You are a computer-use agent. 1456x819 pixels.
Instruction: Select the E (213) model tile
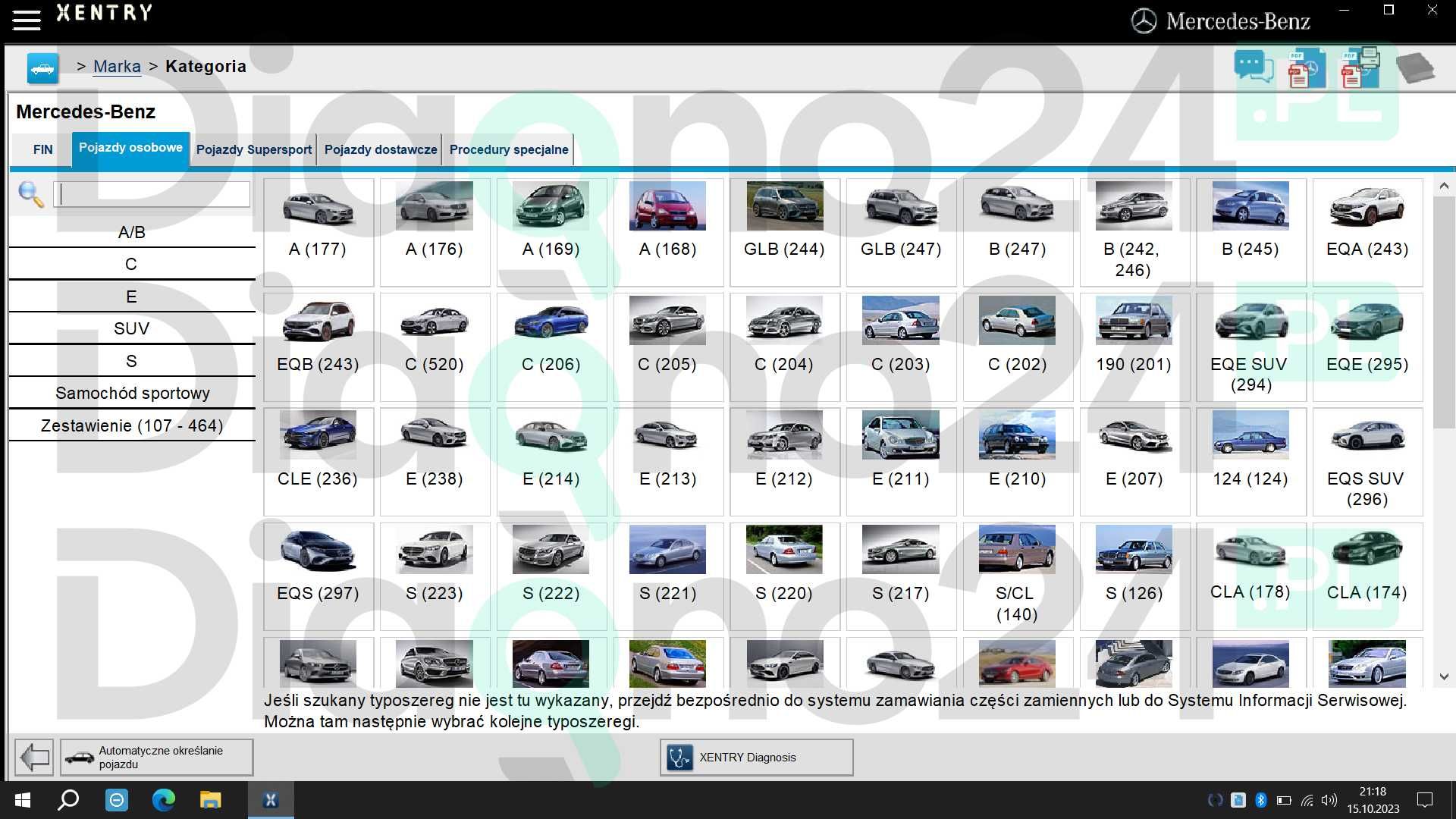click(667, 461)
